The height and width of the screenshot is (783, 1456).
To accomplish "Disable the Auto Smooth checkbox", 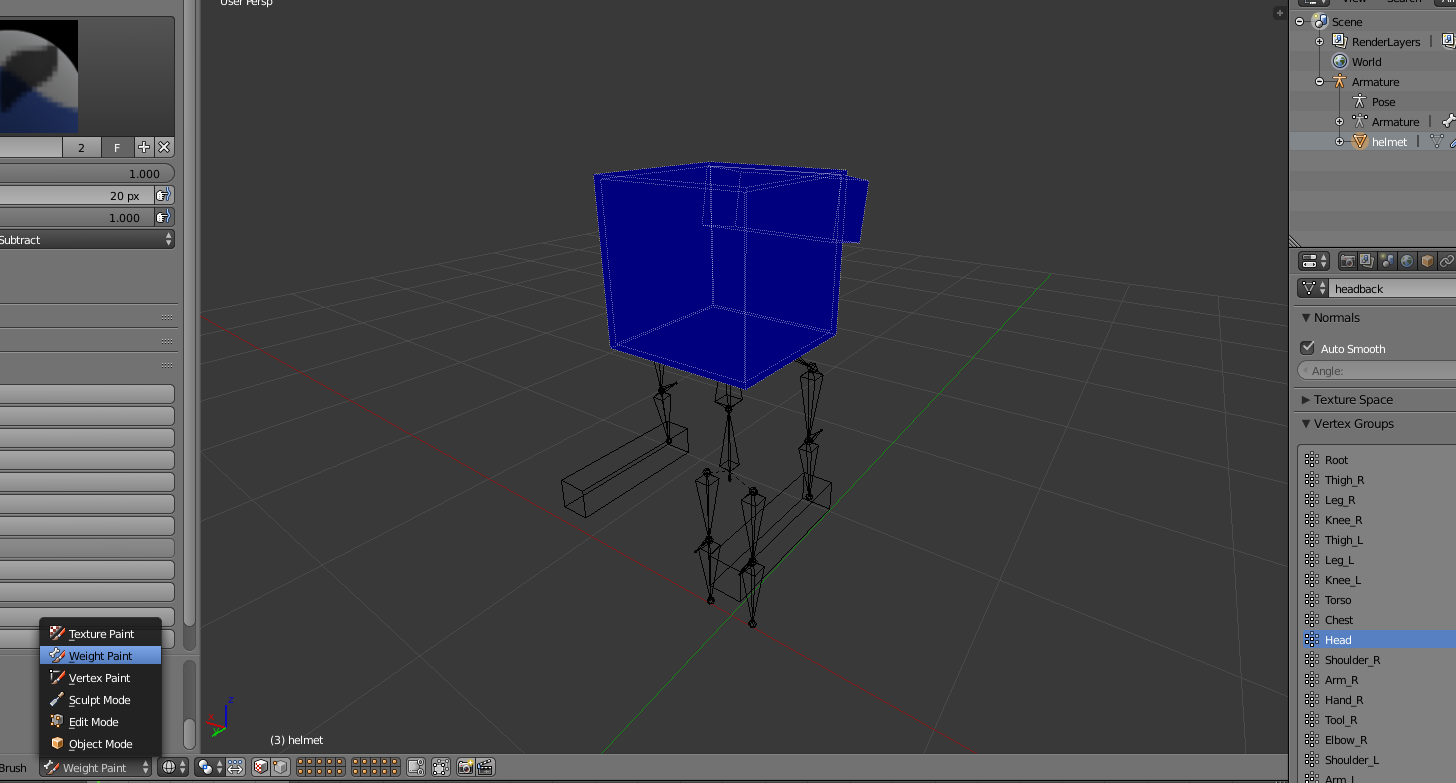I will click(x=1307, y=348).
